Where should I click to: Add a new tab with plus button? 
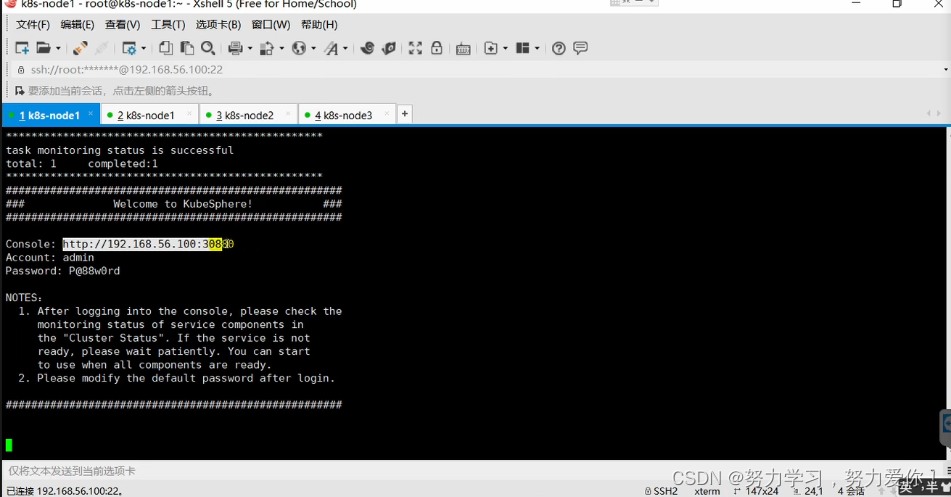405,113
